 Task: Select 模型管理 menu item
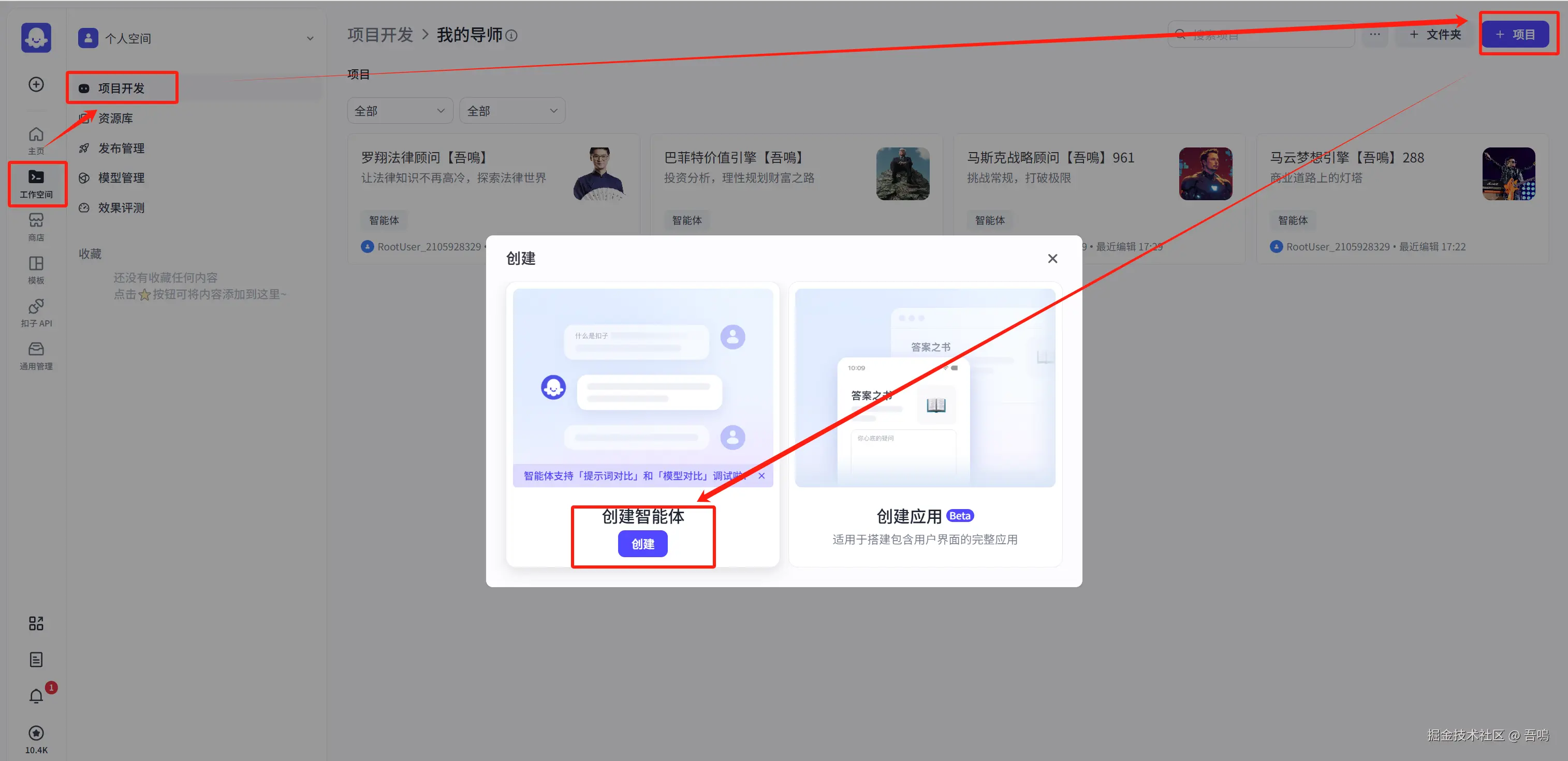(x=121, y=177)
